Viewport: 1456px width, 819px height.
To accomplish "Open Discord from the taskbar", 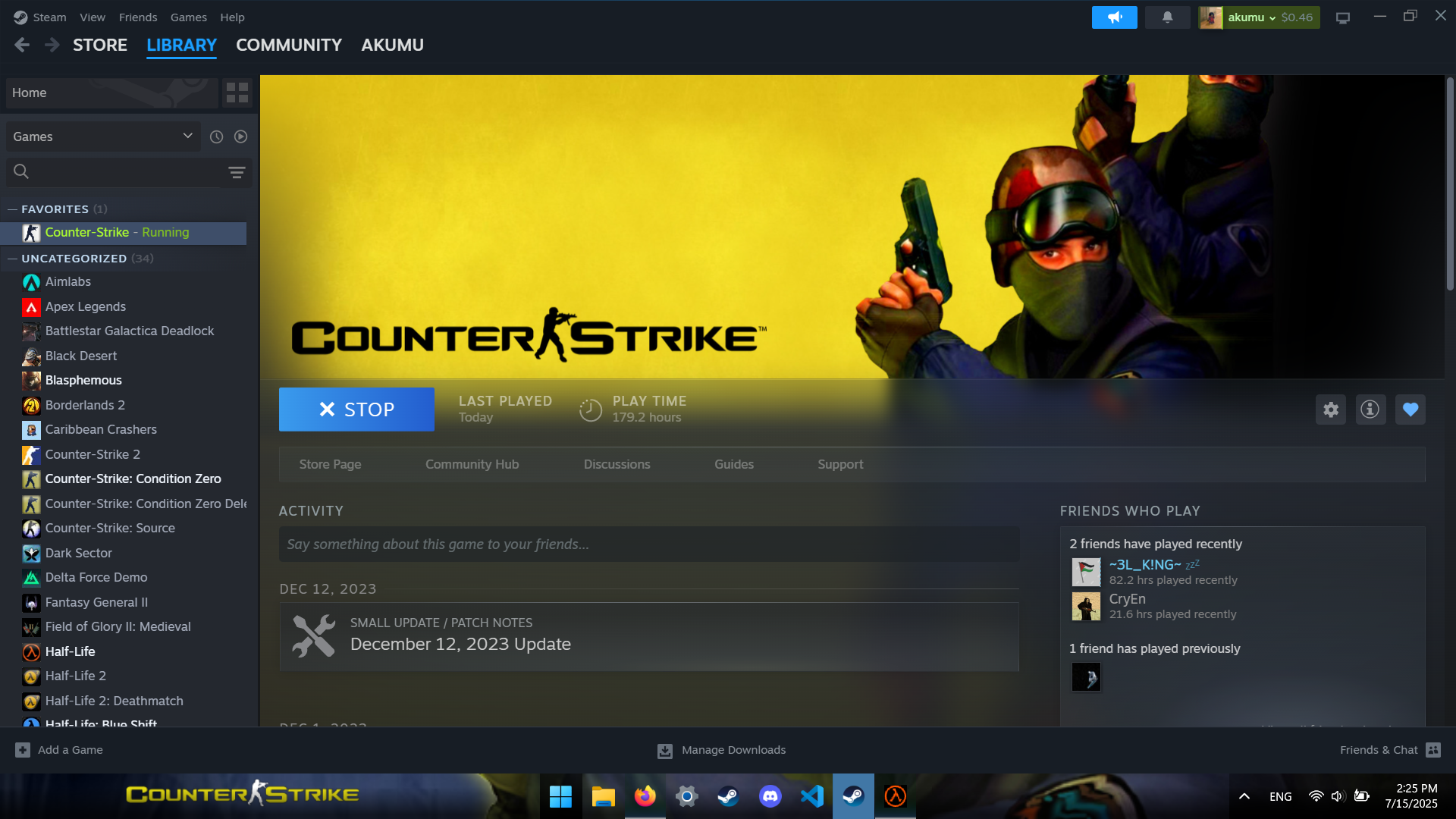I will pos(770,796).
